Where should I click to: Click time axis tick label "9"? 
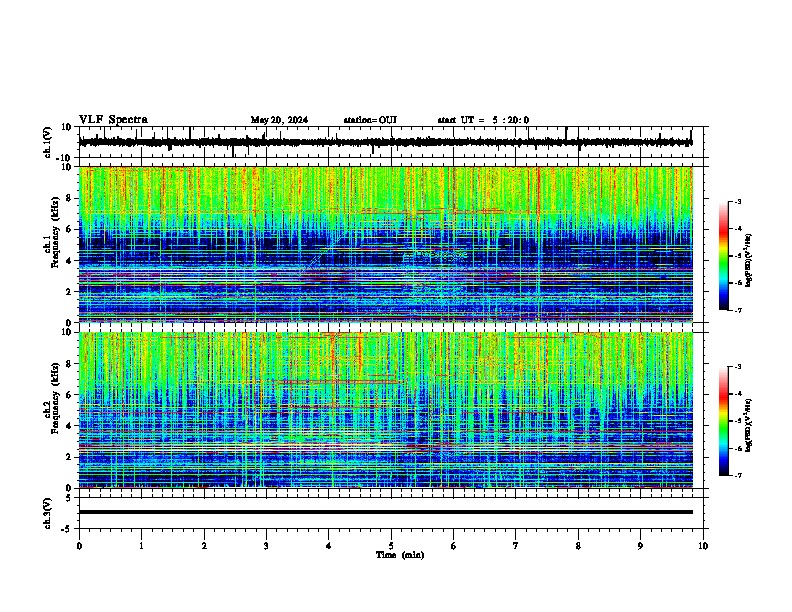640,546
